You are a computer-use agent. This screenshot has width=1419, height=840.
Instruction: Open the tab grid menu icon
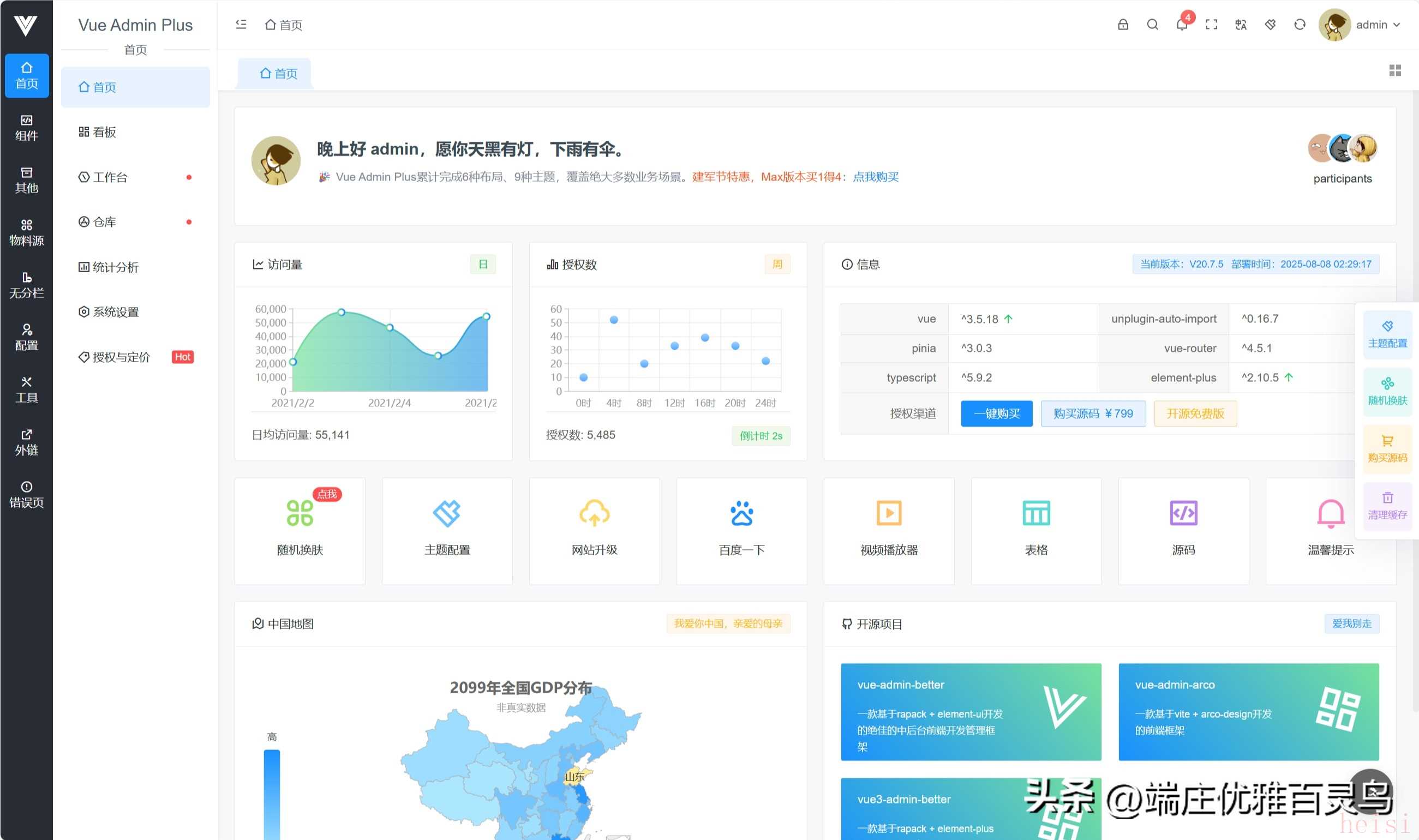click(1394, 70)
